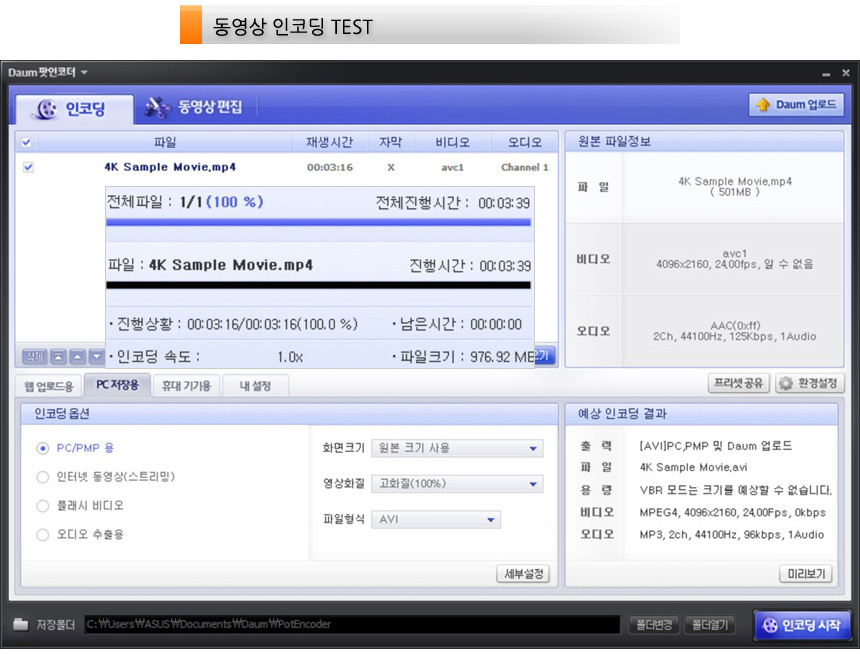Open the 화면크기 screen size dropdown
This screenshot has height=654, width=860.
[x=456, y=448]
